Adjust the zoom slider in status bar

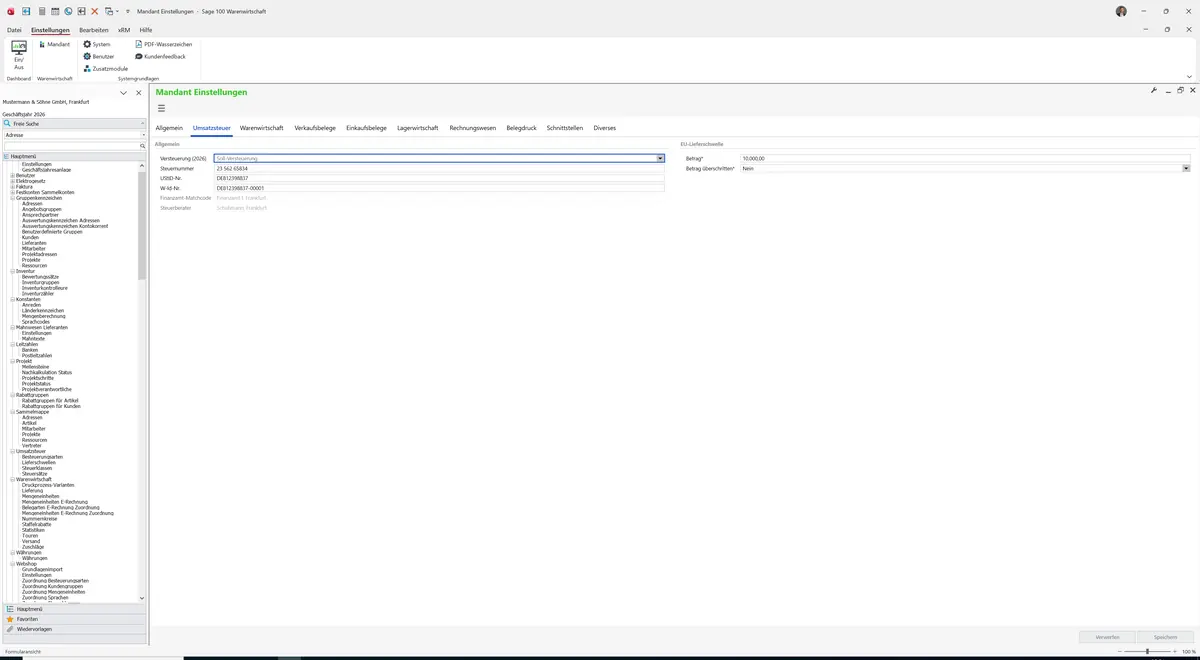tap(1146, 651)
